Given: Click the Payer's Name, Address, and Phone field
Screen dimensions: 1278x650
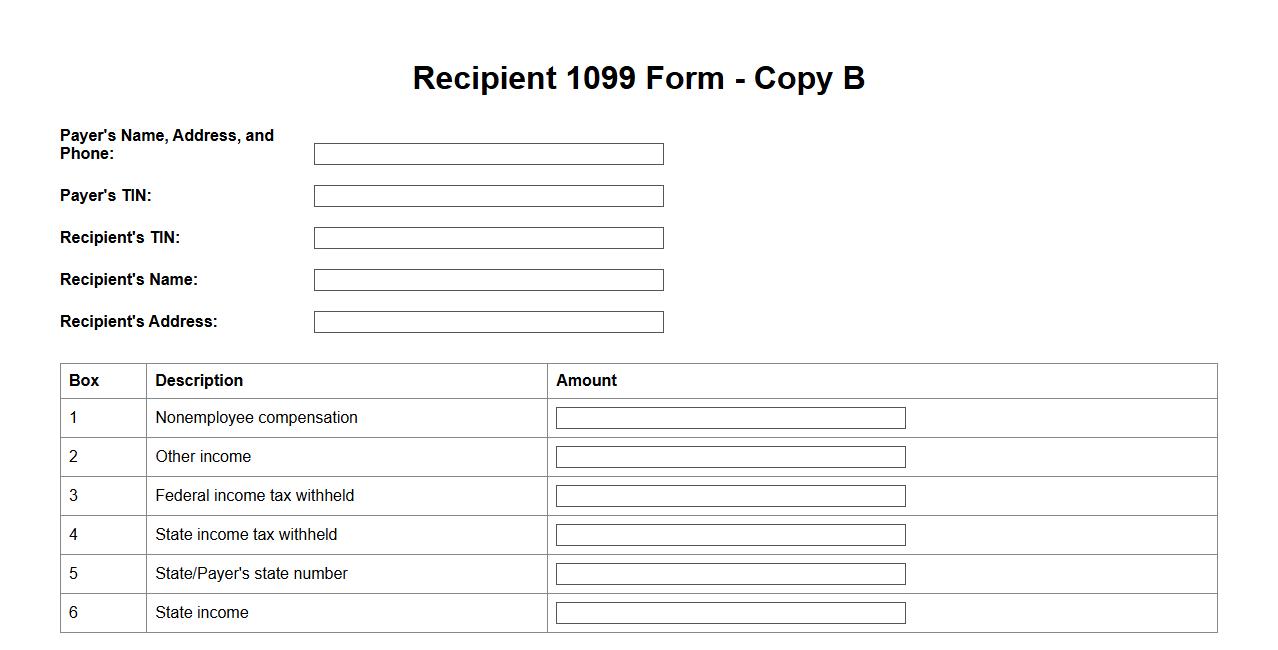Looking at the screenshot, I should pyautogui.click(x=488, y=154).
